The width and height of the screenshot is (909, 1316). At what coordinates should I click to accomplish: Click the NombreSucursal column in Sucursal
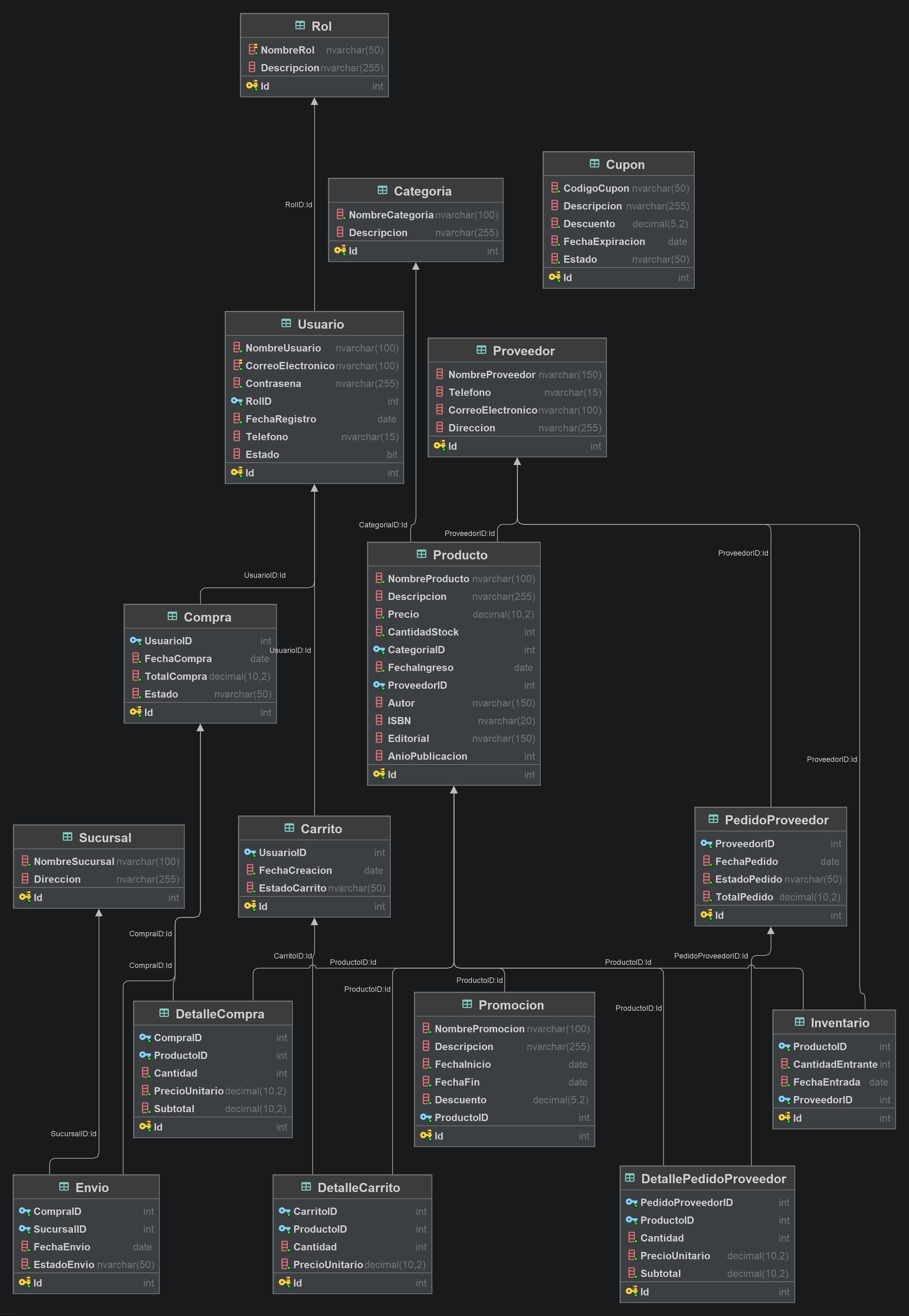[99, 861]
